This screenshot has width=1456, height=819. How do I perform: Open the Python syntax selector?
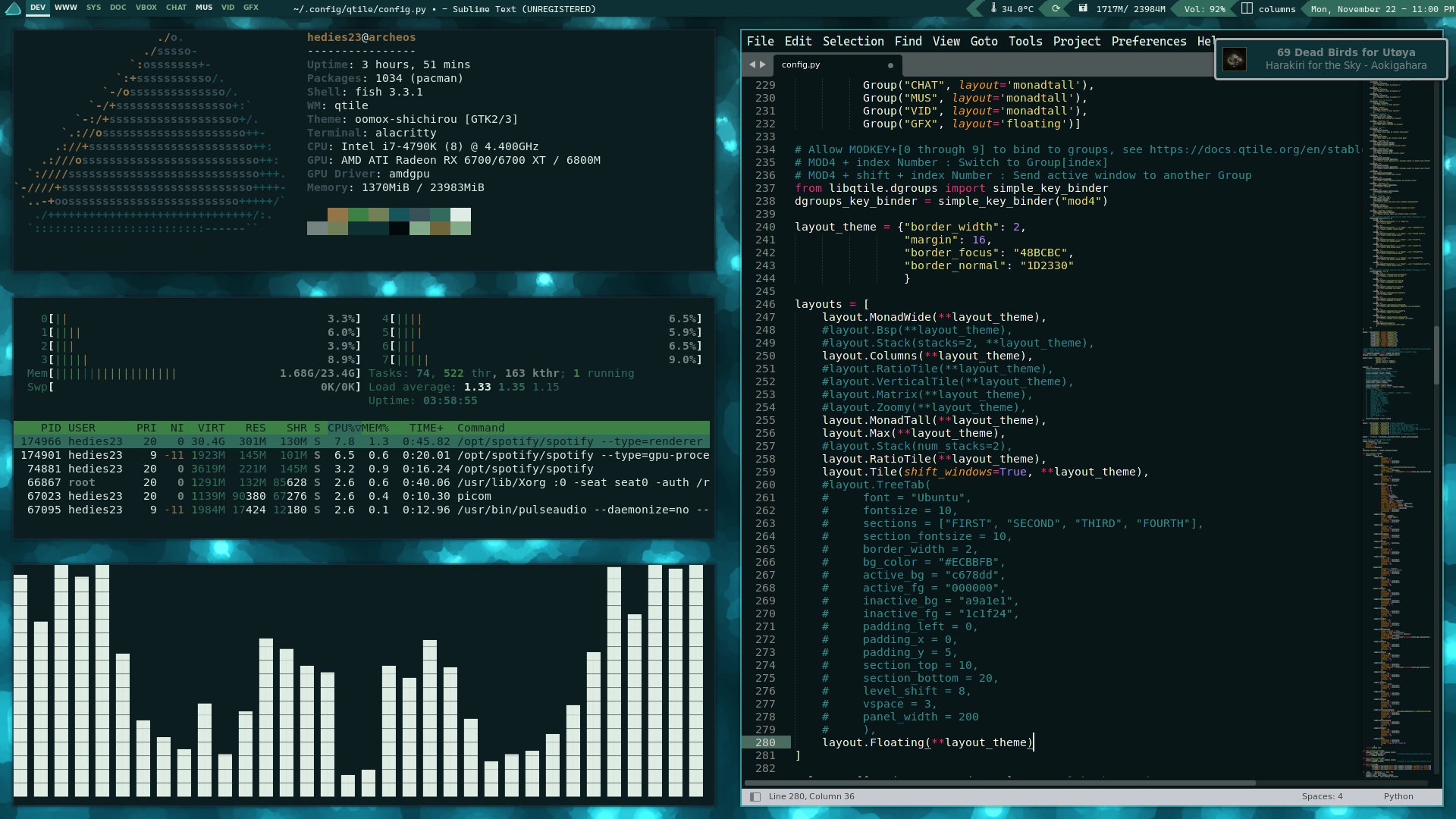(x=1398, y=796)
